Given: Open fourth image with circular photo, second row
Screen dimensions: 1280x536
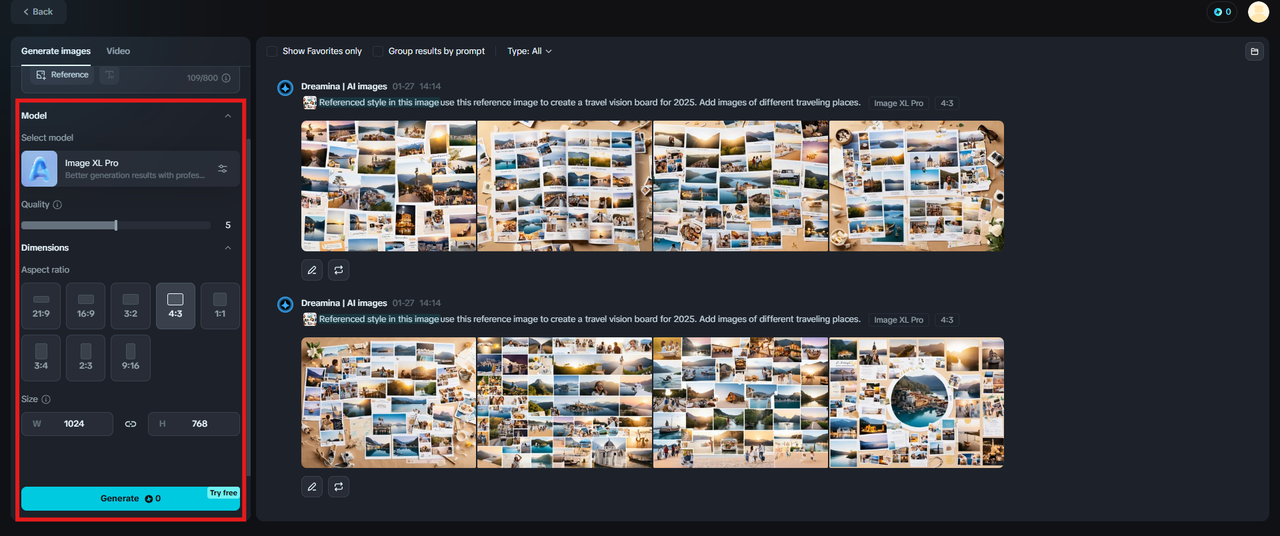Looking at the screenshot, I should point(917,402).
